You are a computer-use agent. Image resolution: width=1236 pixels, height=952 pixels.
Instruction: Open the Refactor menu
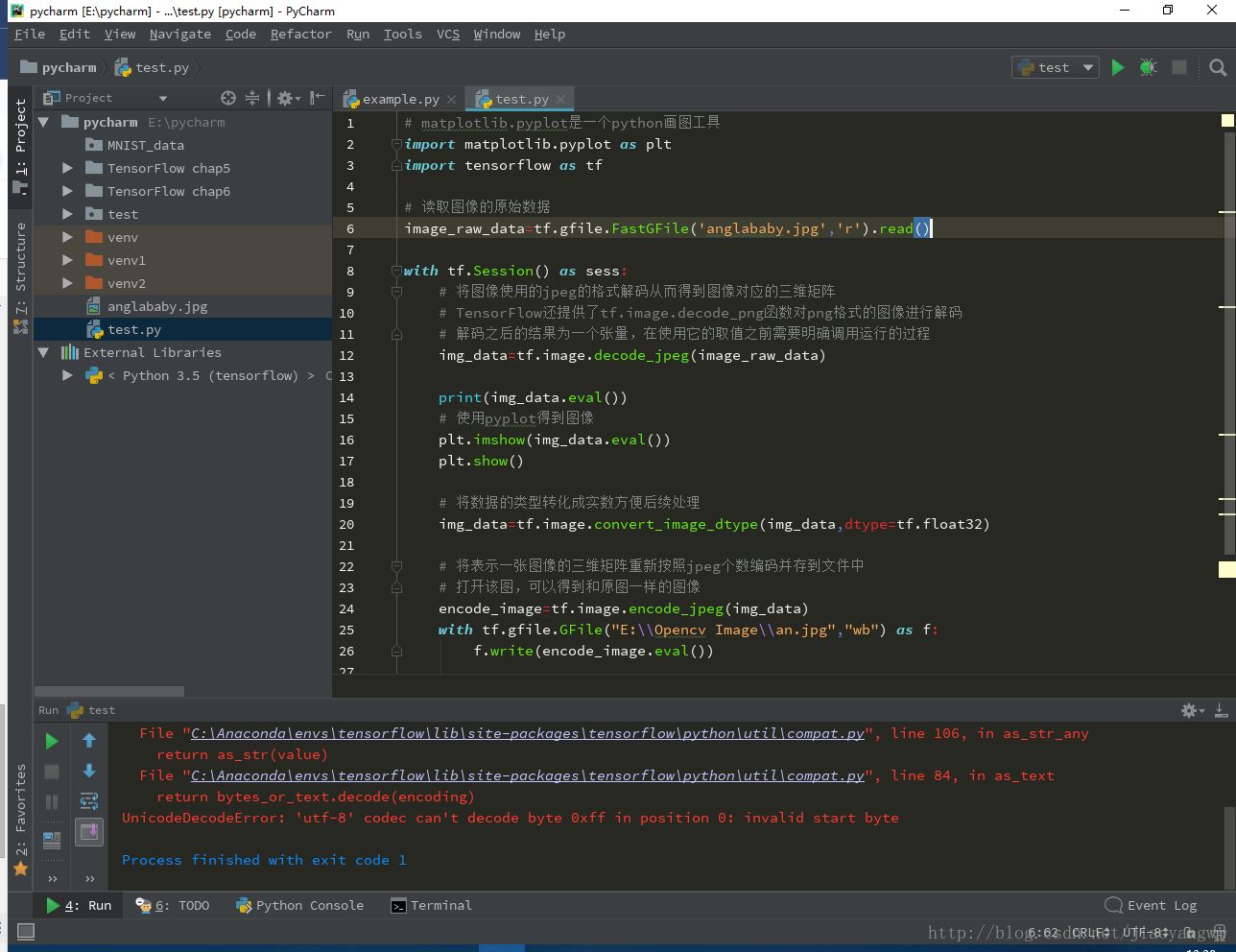click(x=300, y=34)
